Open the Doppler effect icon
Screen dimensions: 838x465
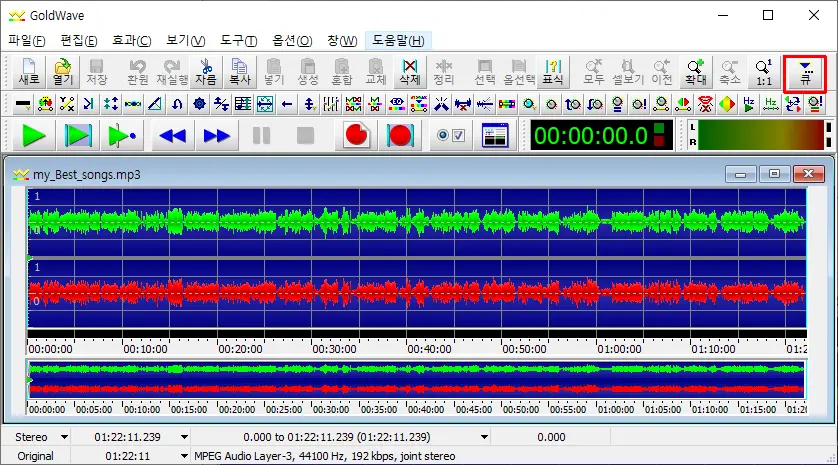click(x=45, y=104)
